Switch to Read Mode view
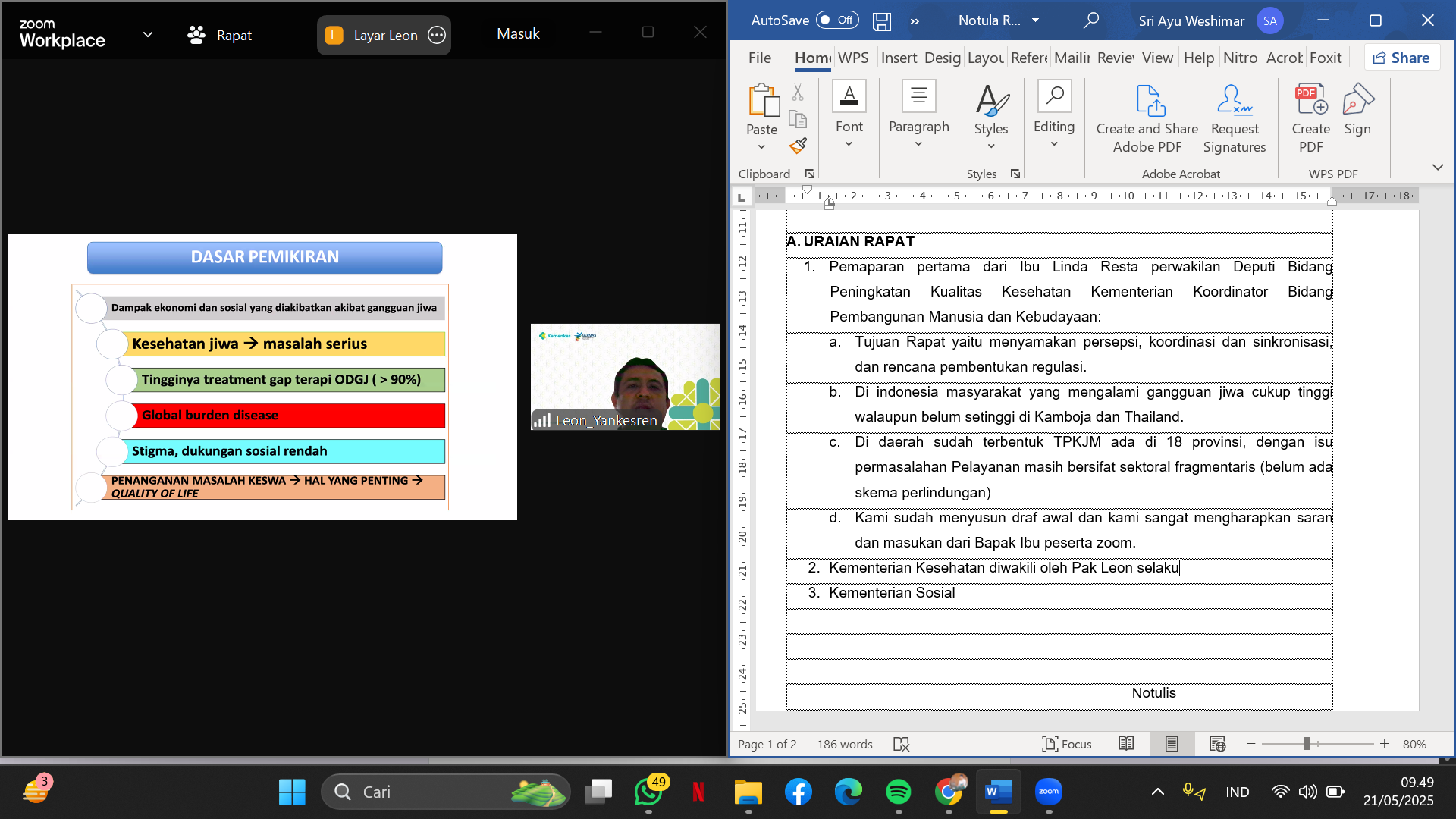This screenshot has width=1456, height=819. click(x=1126, y=744)
